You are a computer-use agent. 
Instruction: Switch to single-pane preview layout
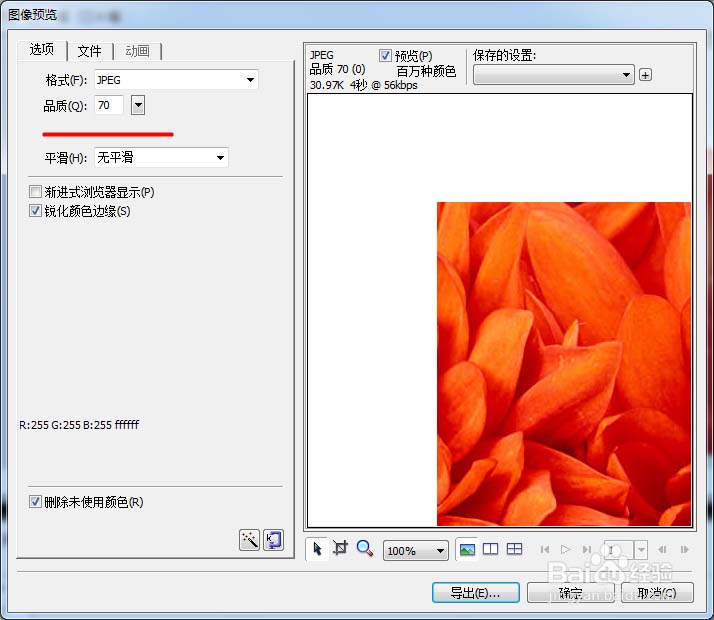pos(467,549)
